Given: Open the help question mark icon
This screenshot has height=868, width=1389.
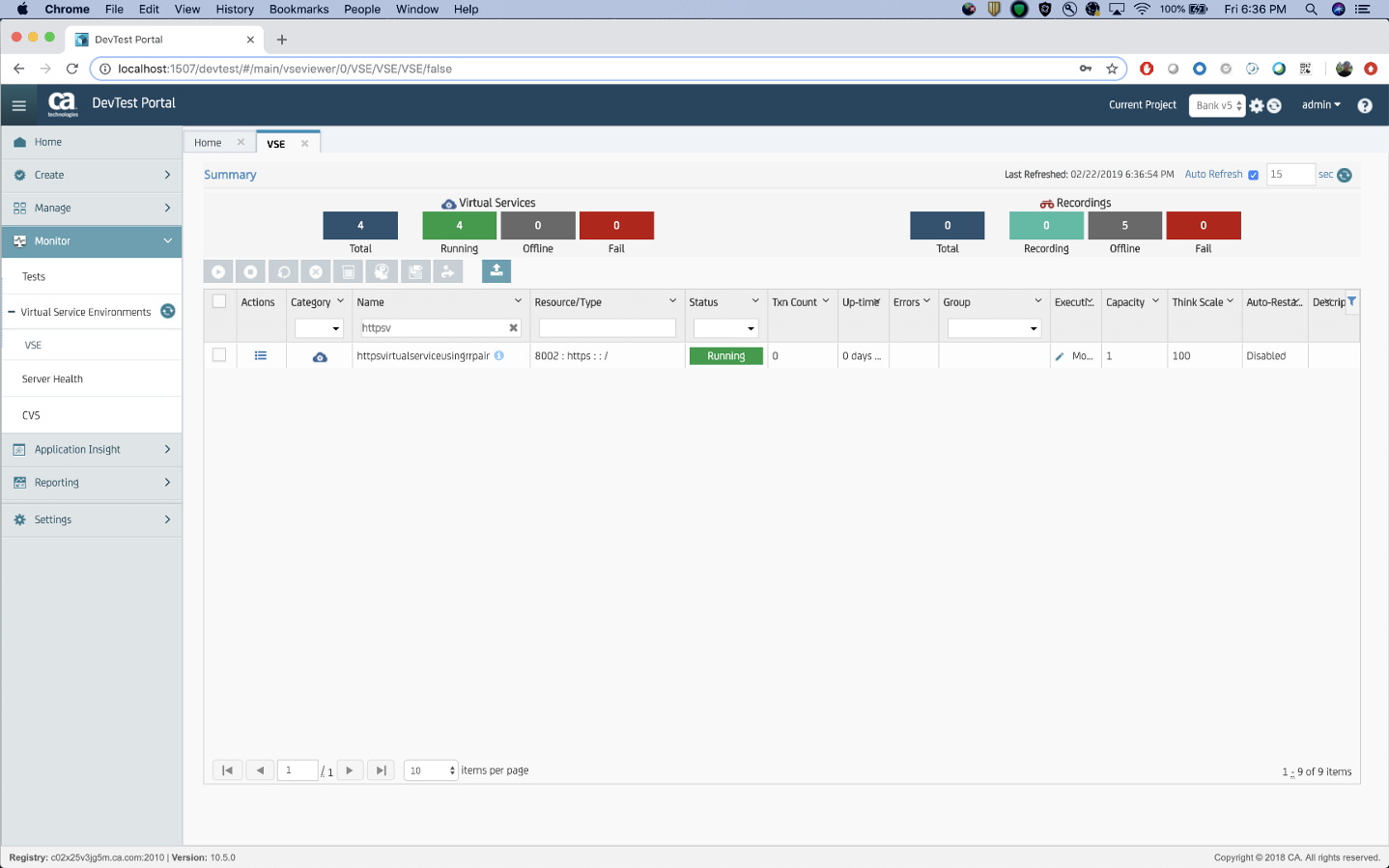Looking at the screenshot, I should tap(1365, 106).
